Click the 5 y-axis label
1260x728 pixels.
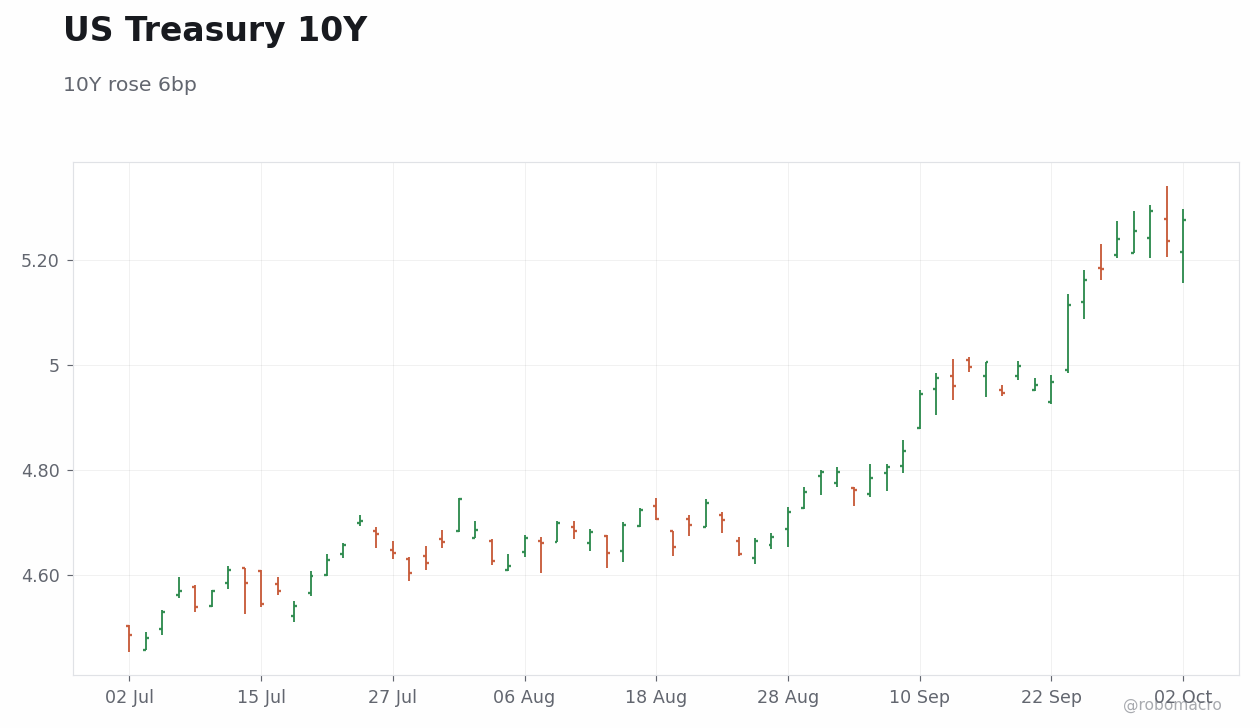coord(55,366)
